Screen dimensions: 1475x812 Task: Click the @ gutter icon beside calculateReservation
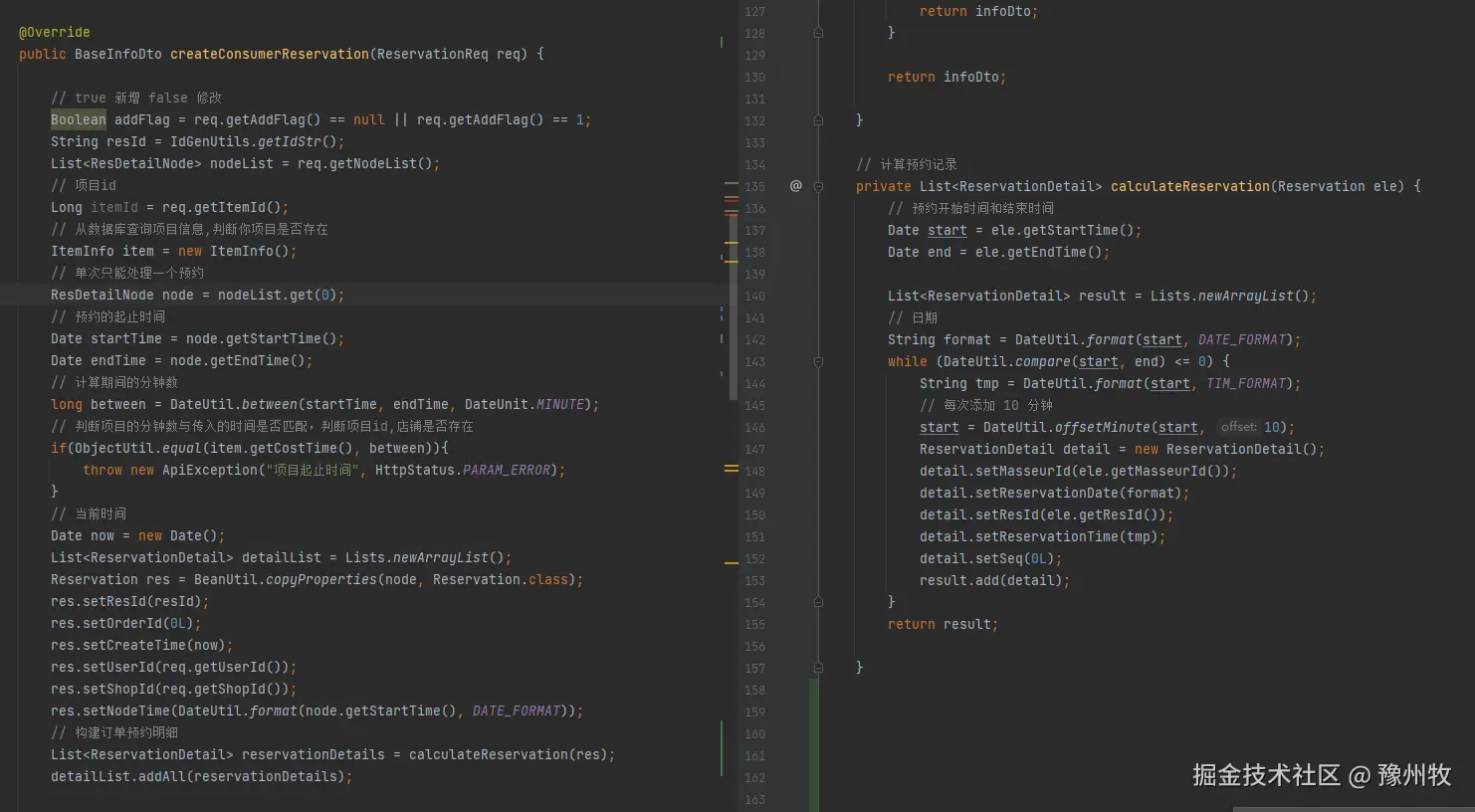pos(795,186)
